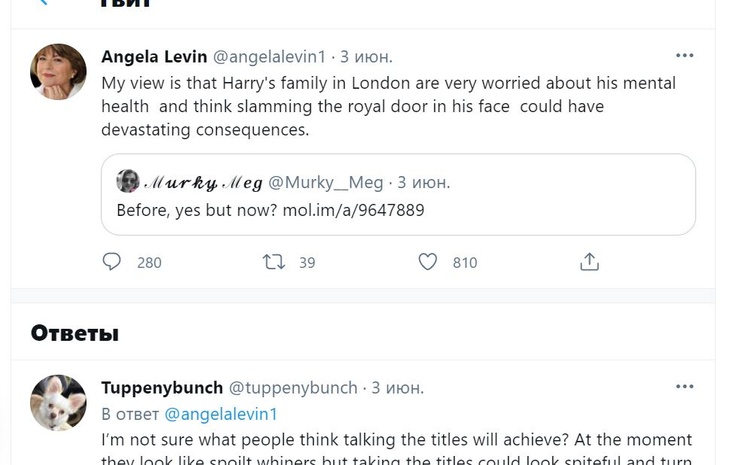Open more options on Tuppenybunch's reply

684,387
